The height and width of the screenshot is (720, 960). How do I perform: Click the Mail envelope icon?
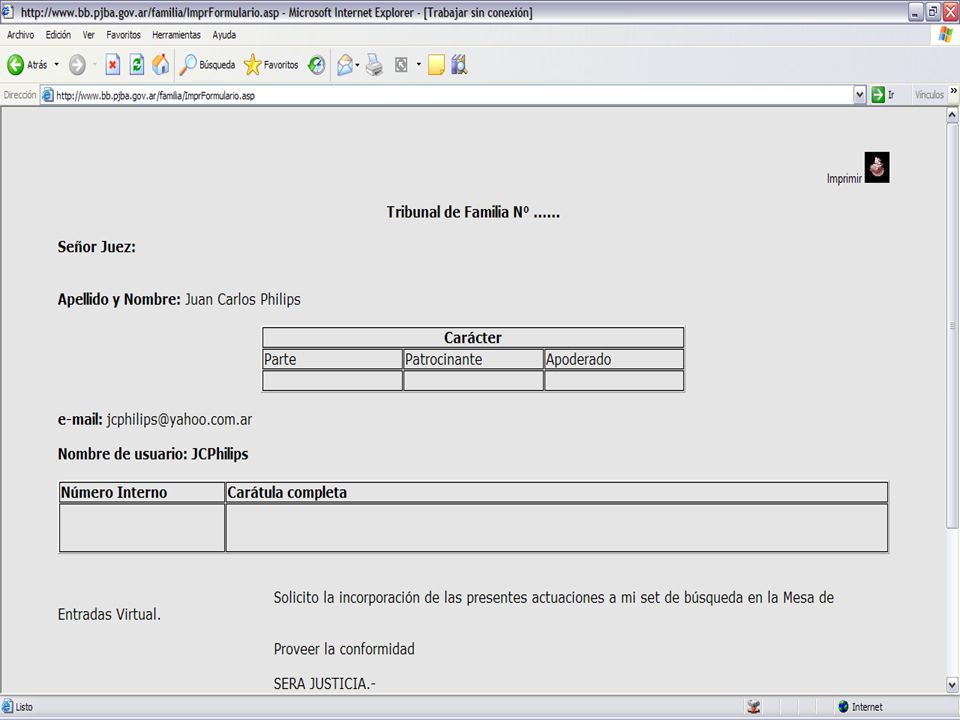point(345,64)
